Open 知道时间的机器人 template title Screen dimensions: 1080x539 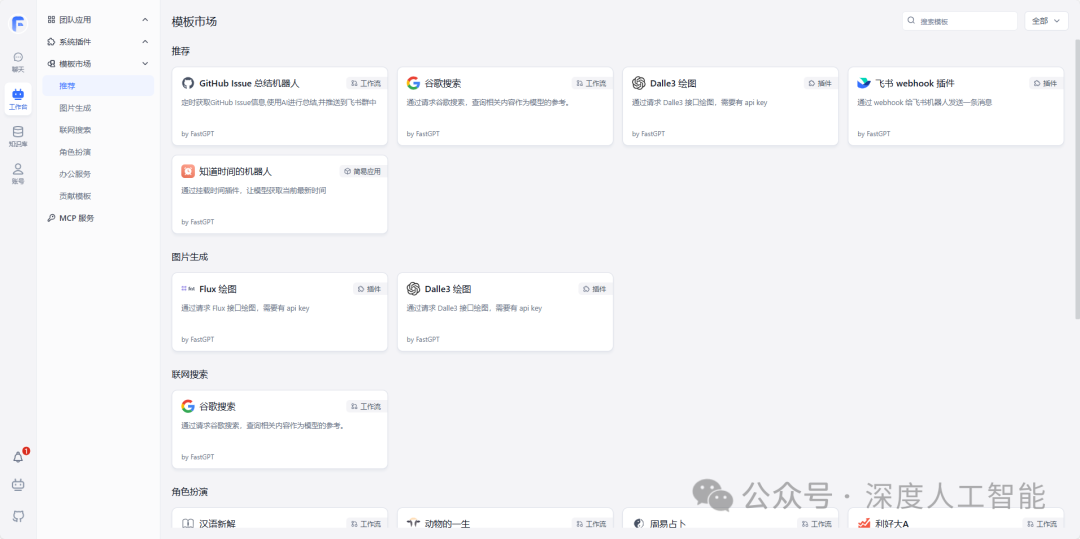[x=236, y=171]
